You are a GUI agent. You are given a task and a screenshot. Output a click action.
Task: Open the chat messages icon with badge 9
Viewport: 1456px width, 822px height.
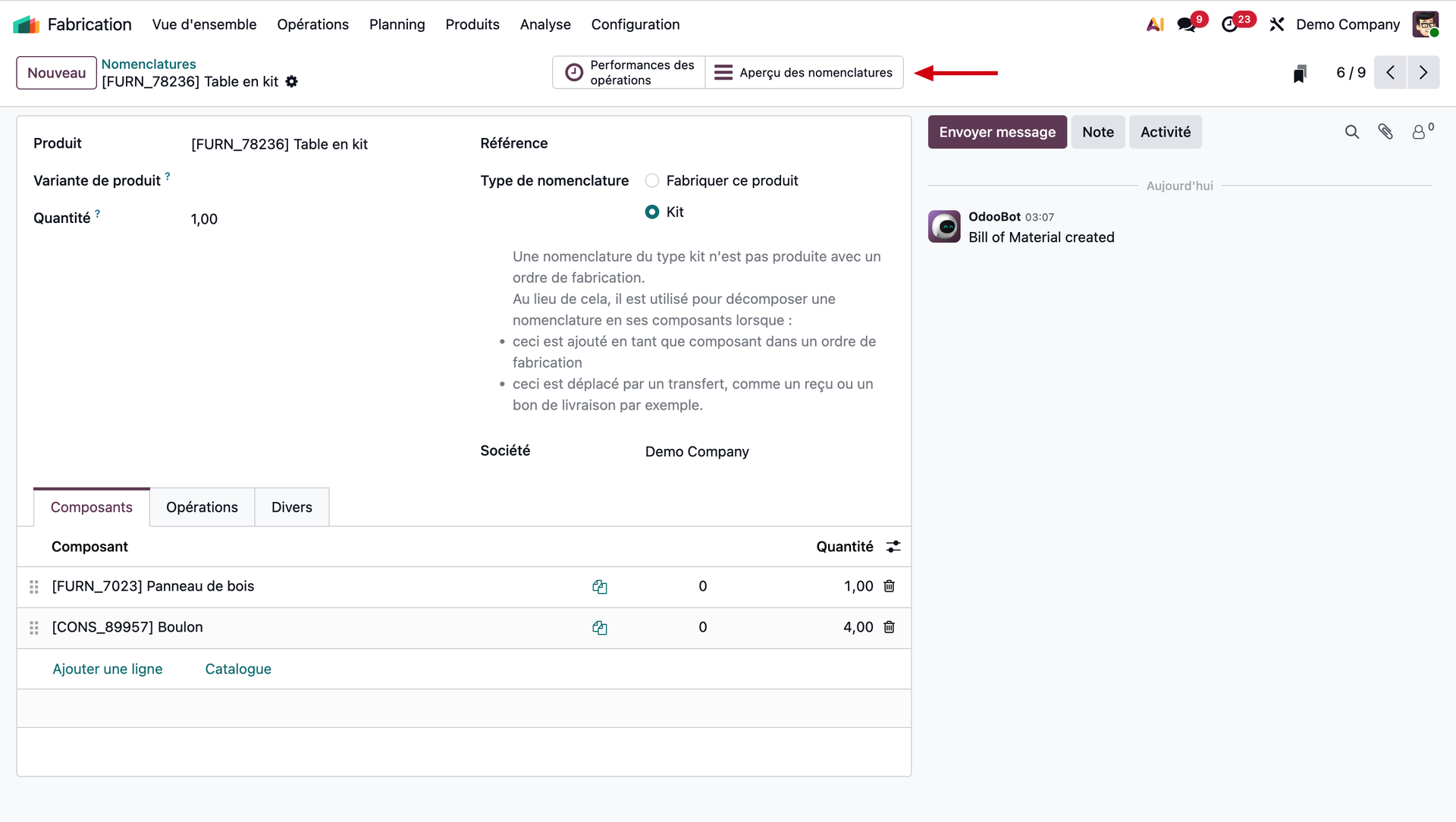click(1187, 24)
